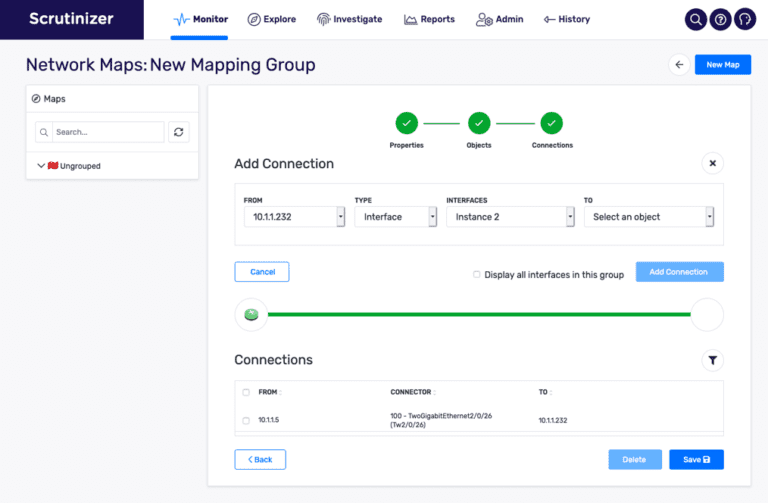
Task: Click the Properties step label
Action: [x=407, y=145]
